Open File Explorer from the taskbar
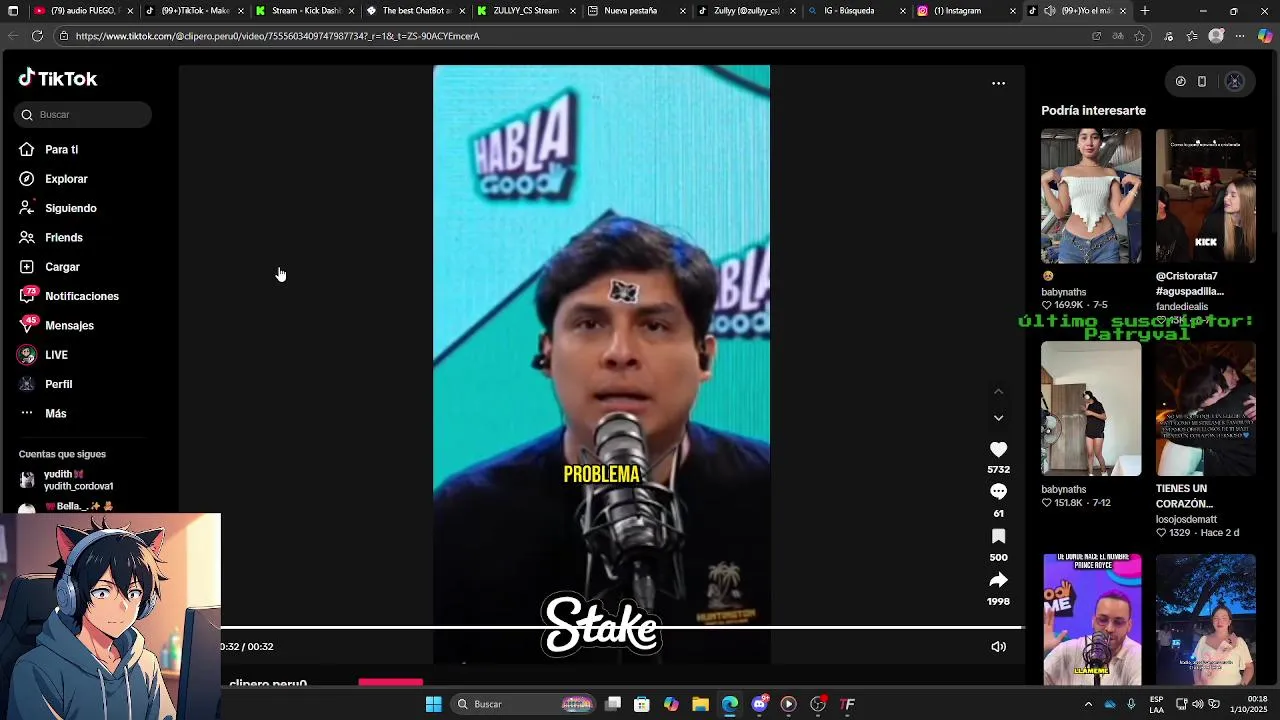Viewport: 1280px width, 720px height. click(700, 704)
